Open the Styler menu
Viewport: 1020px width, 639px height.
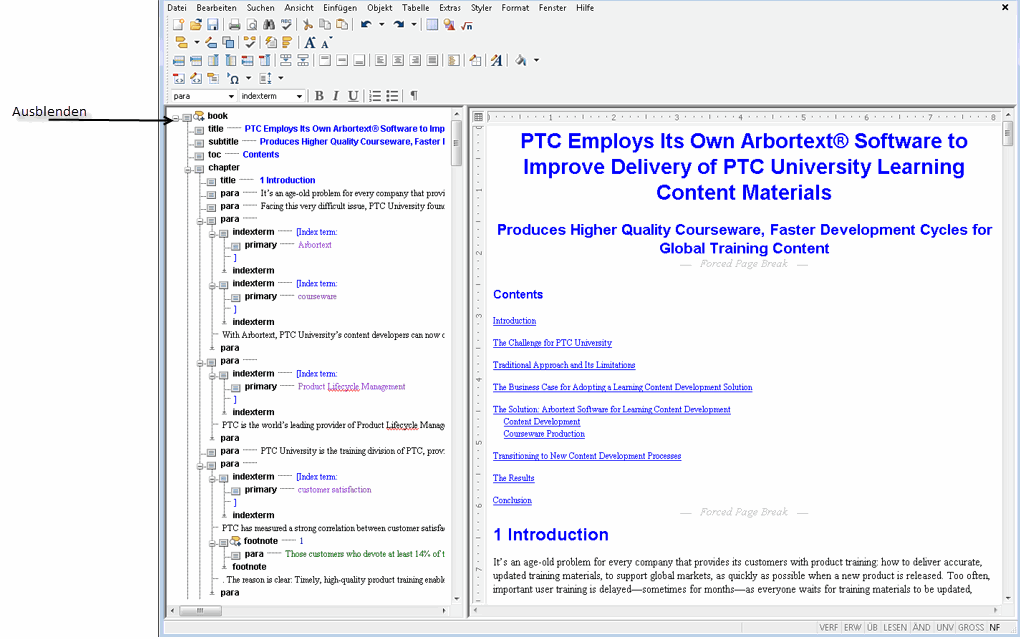tap(481, 8)
